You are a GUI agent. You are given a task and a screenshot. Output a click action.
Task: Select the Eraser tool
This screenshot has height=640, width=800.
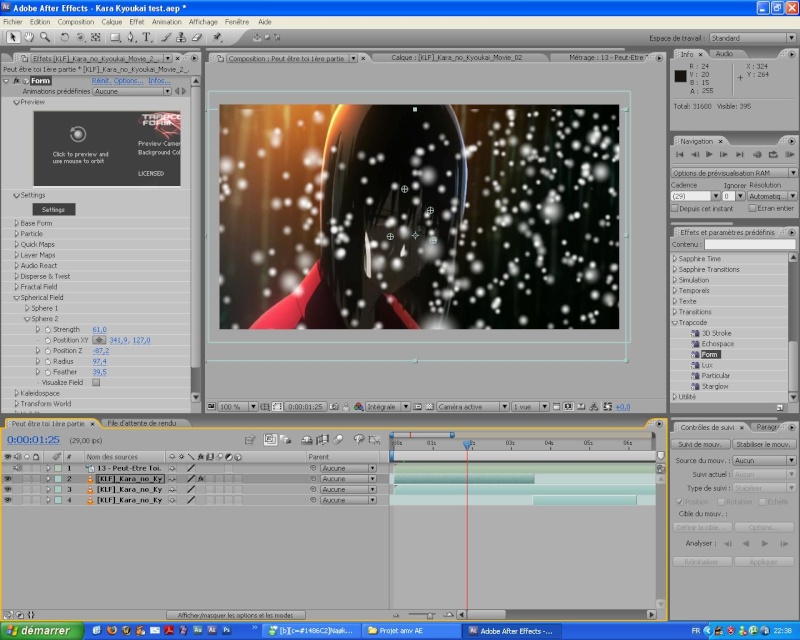click(x=197, y=37)
